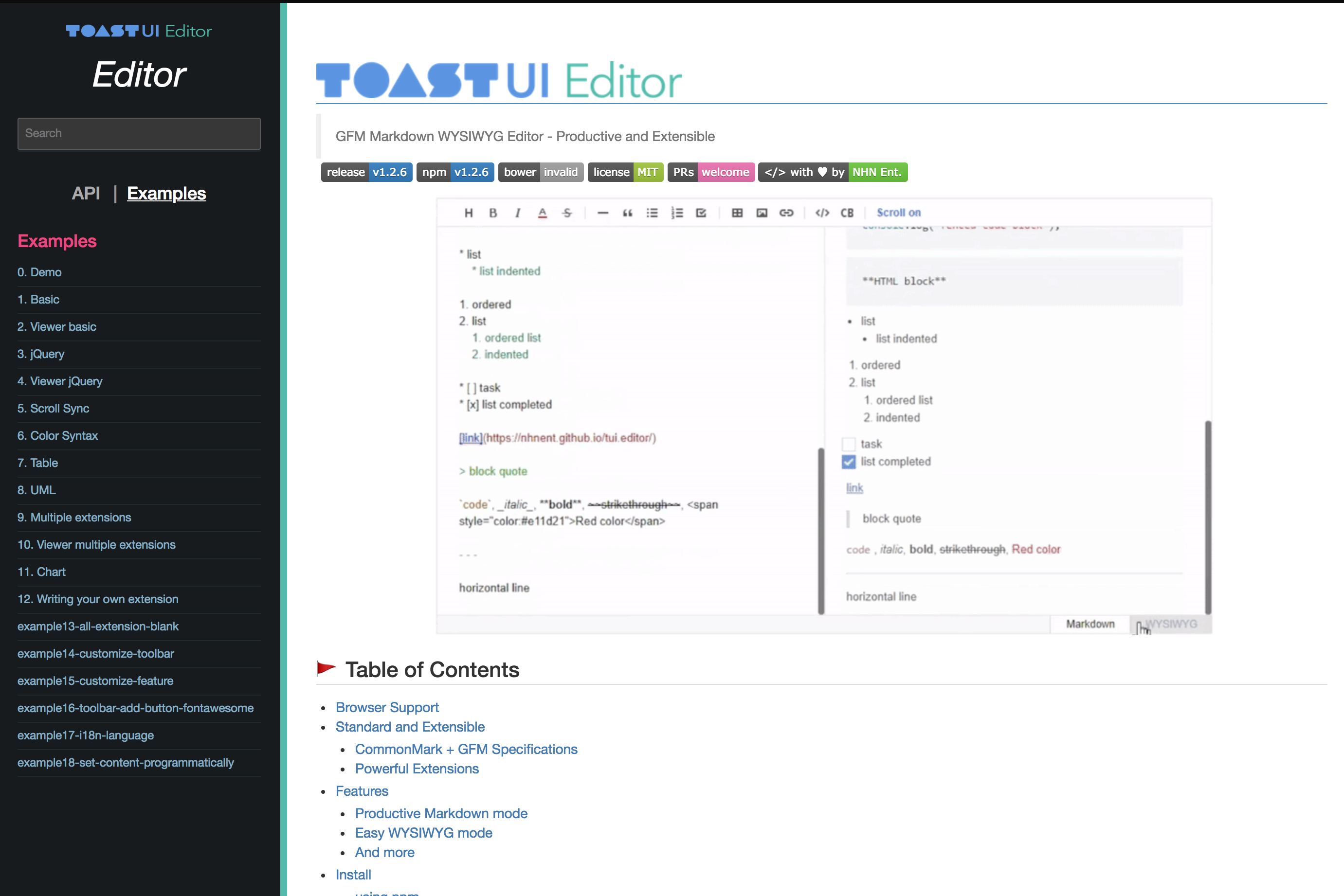The height and width of the screenshot is (896, 1344).
Task: Uncheck the 'list completed' checkbox
Action: point(848,462)
